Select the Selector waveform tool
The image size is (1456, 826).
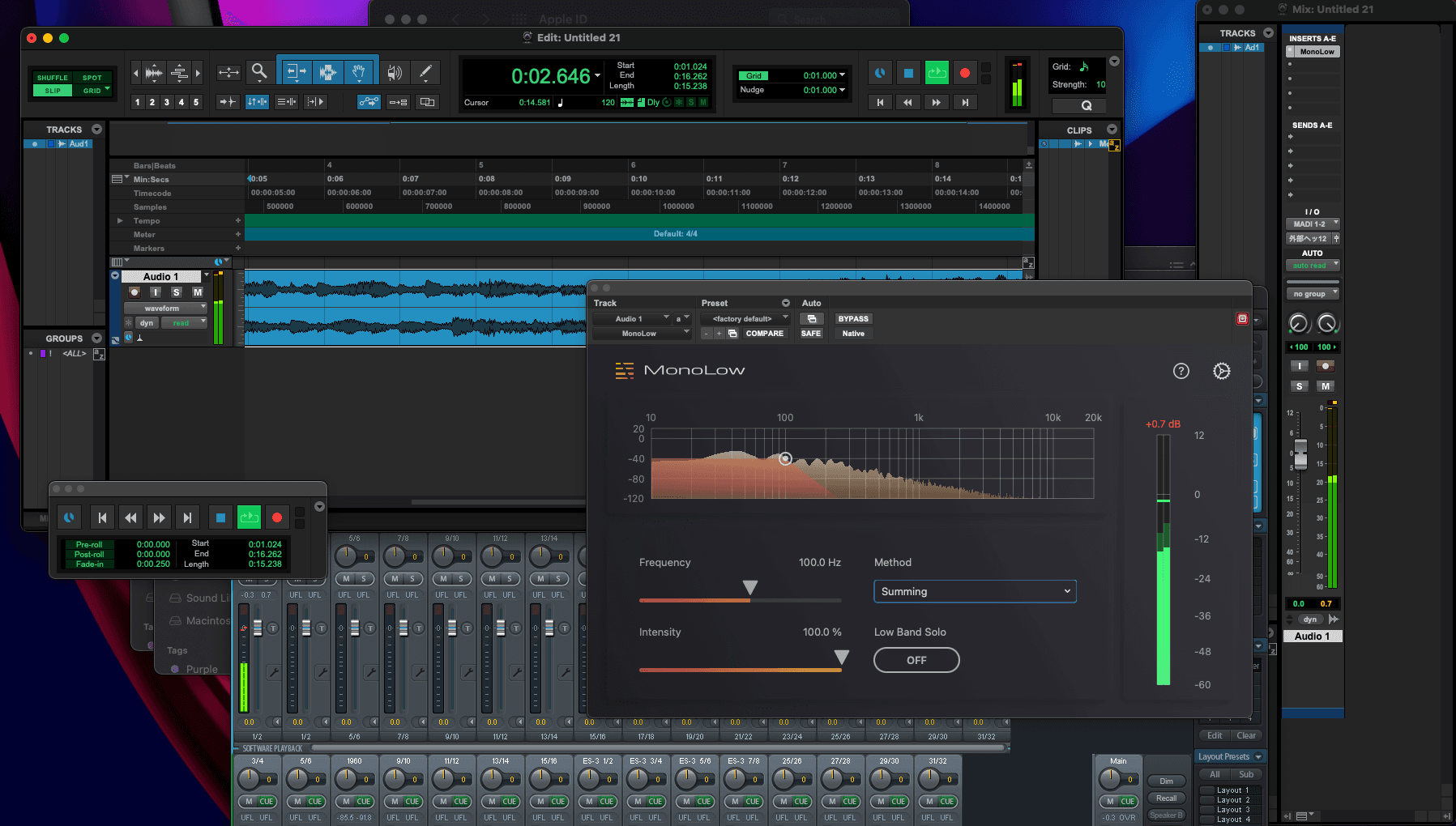(x=327, y=72)
